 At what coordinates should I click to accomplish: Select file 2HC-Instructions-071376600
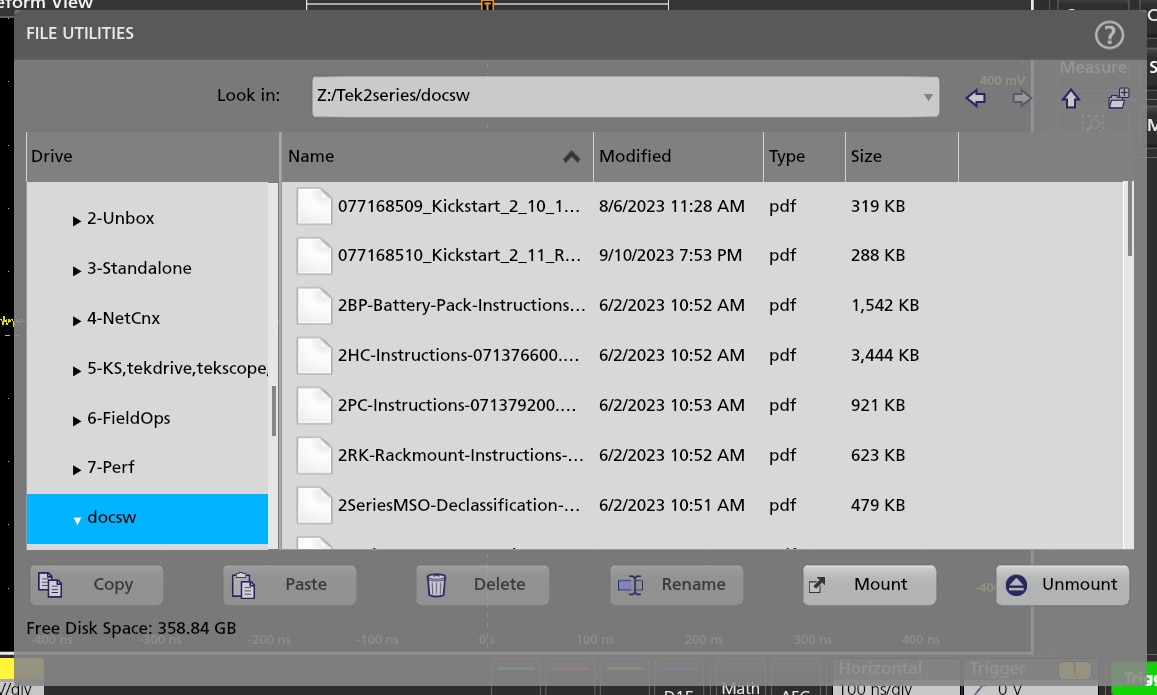coord(458,356)
